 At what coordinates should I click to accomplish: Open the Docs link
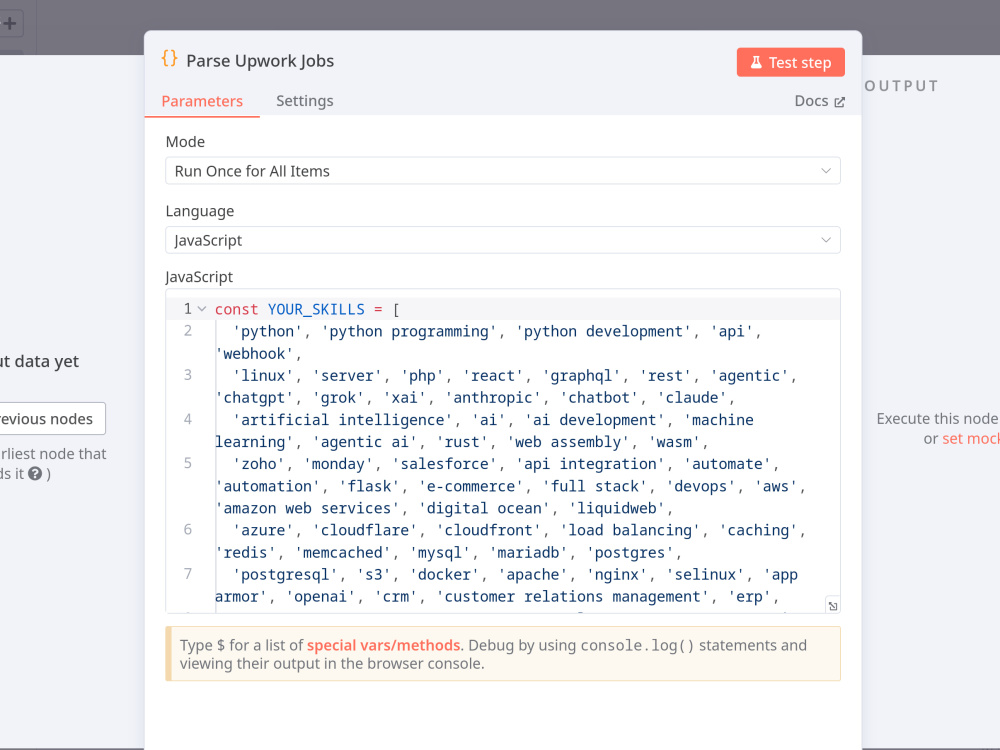click(x=819, y=101)
